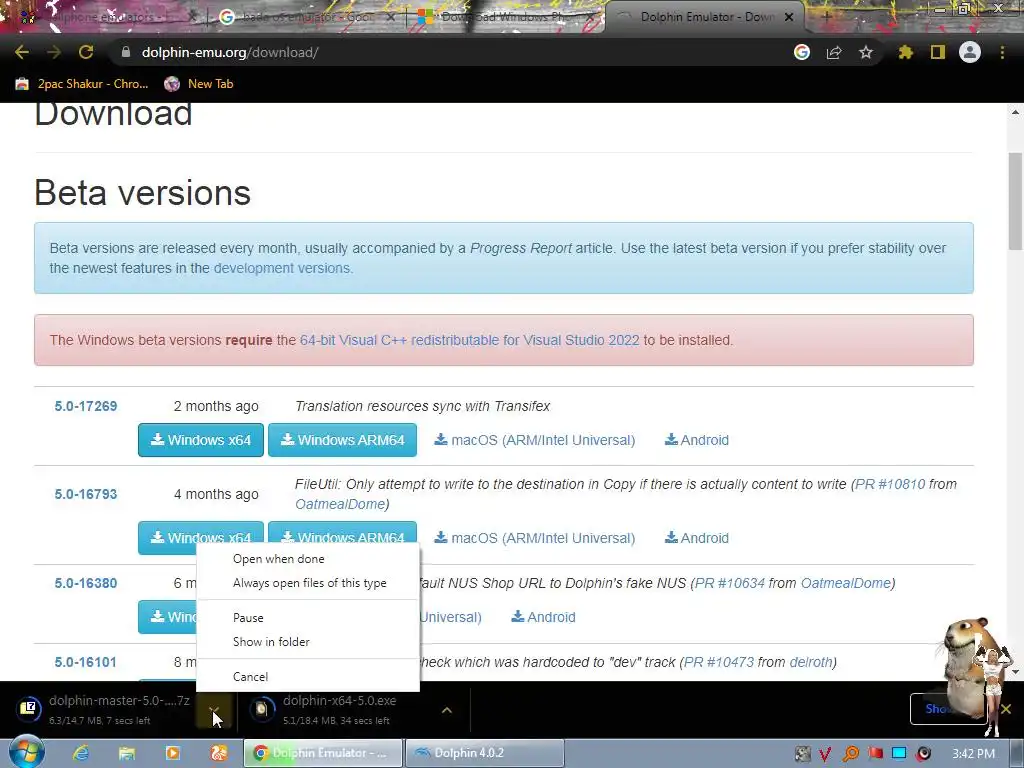Select Always open files of this type
This screenshot has height=768, width=1024.
pos(308,583)
